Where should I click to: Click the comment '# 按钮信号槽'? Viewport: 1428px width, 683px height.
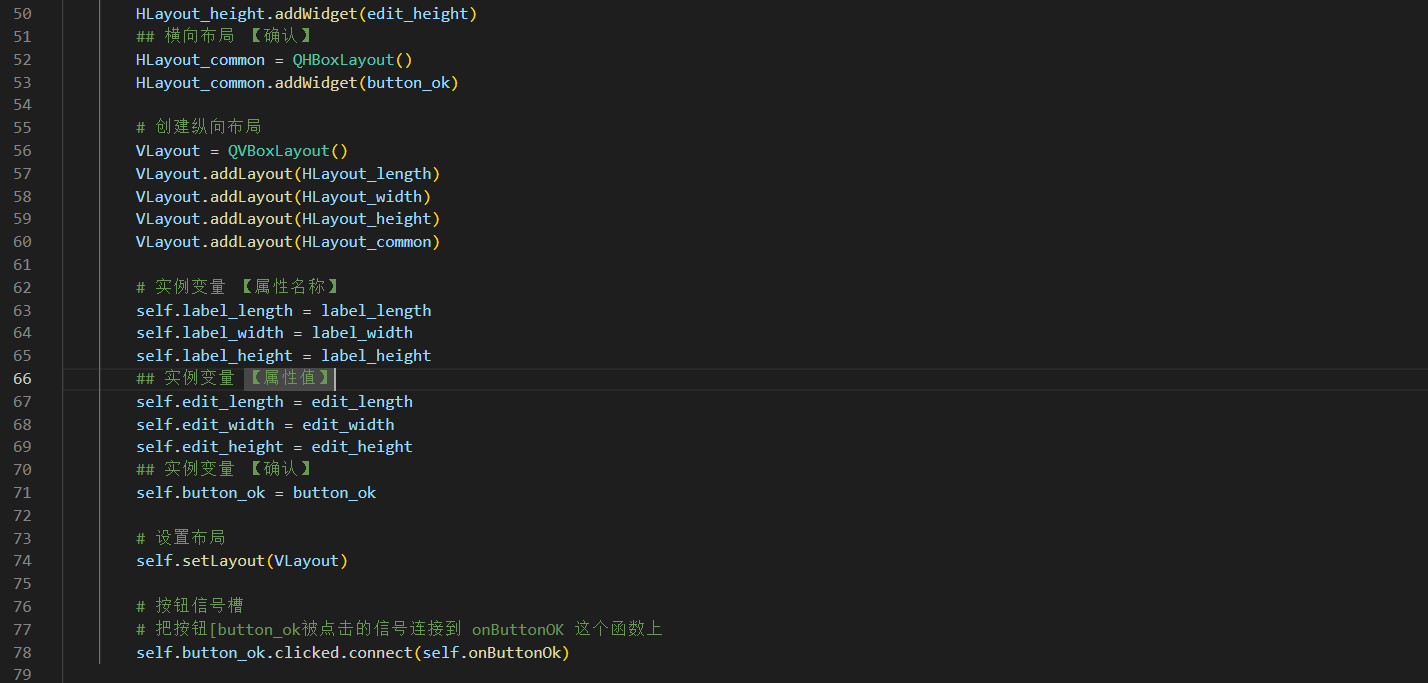point(189,606)
